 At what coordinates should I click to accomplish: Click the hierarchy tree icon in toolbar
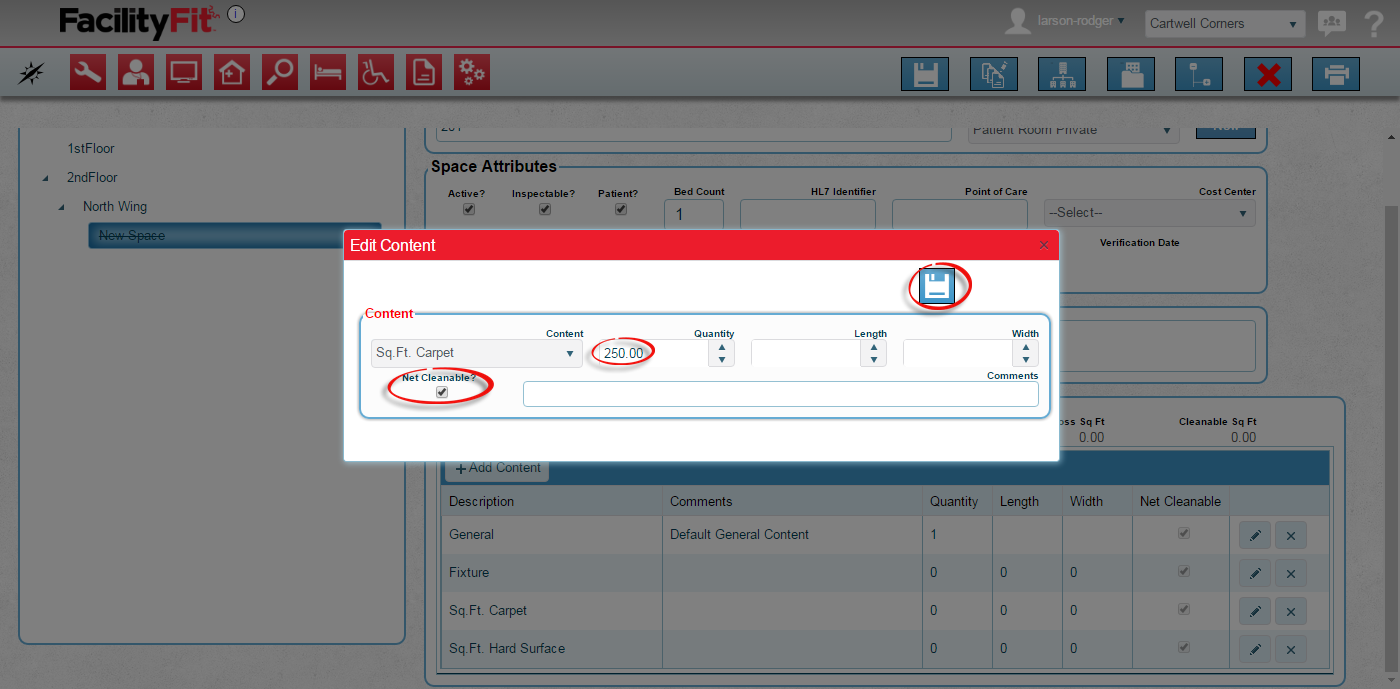tap(1062, 75)
